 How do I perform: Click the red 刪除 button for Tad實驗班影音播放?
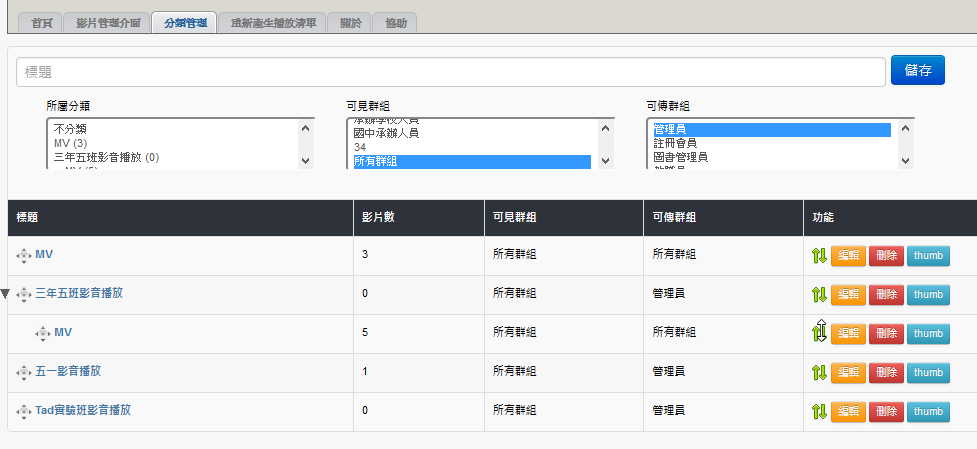[x=886, y=412]
